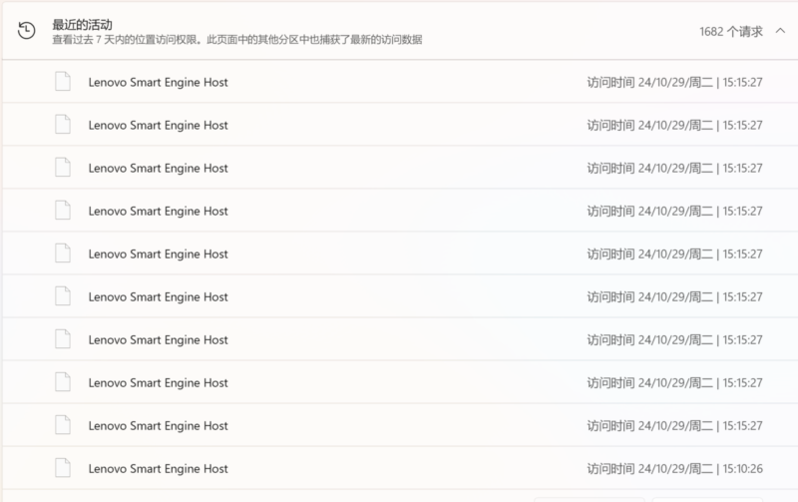Collapse the 最近的活动 section with the chevron
Viewport: 798px width, 502px height.
point(780,31)
